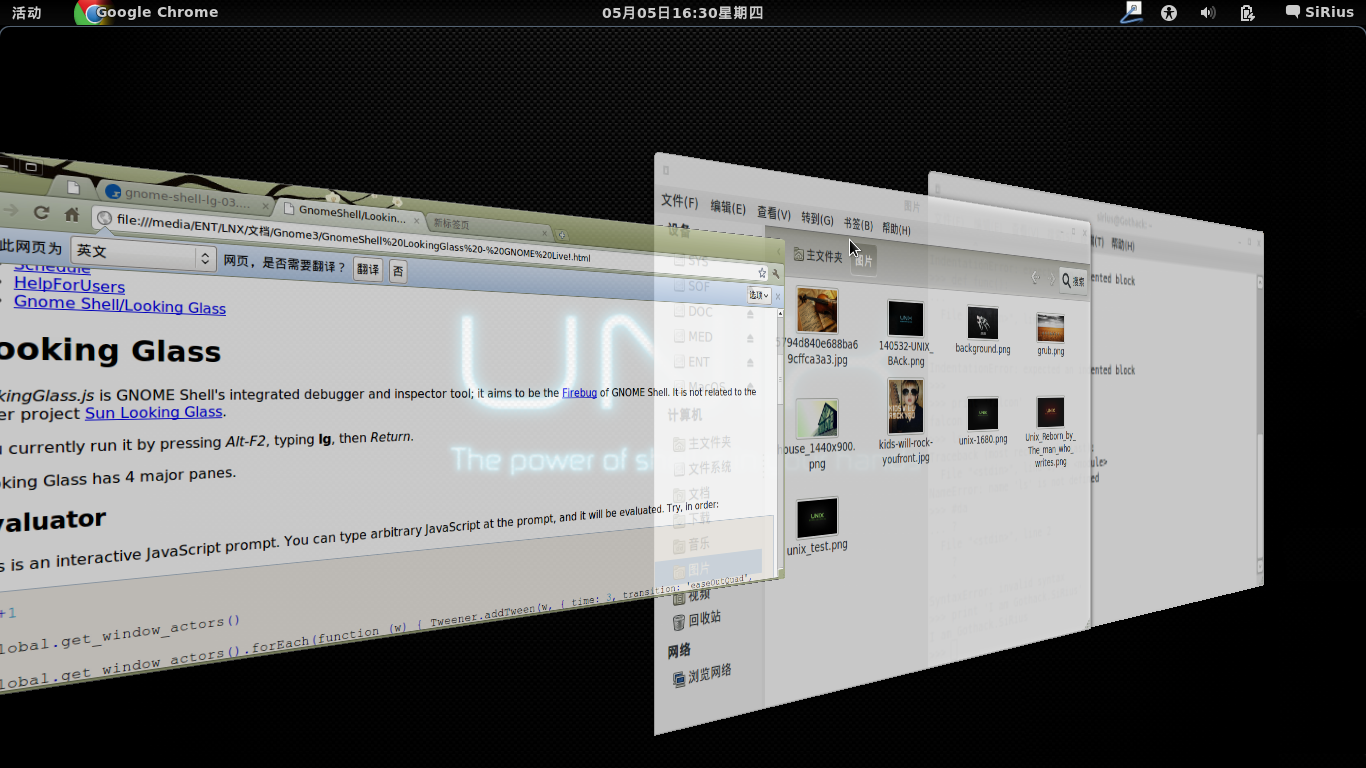Click the battery status icon

point(1247,12)
